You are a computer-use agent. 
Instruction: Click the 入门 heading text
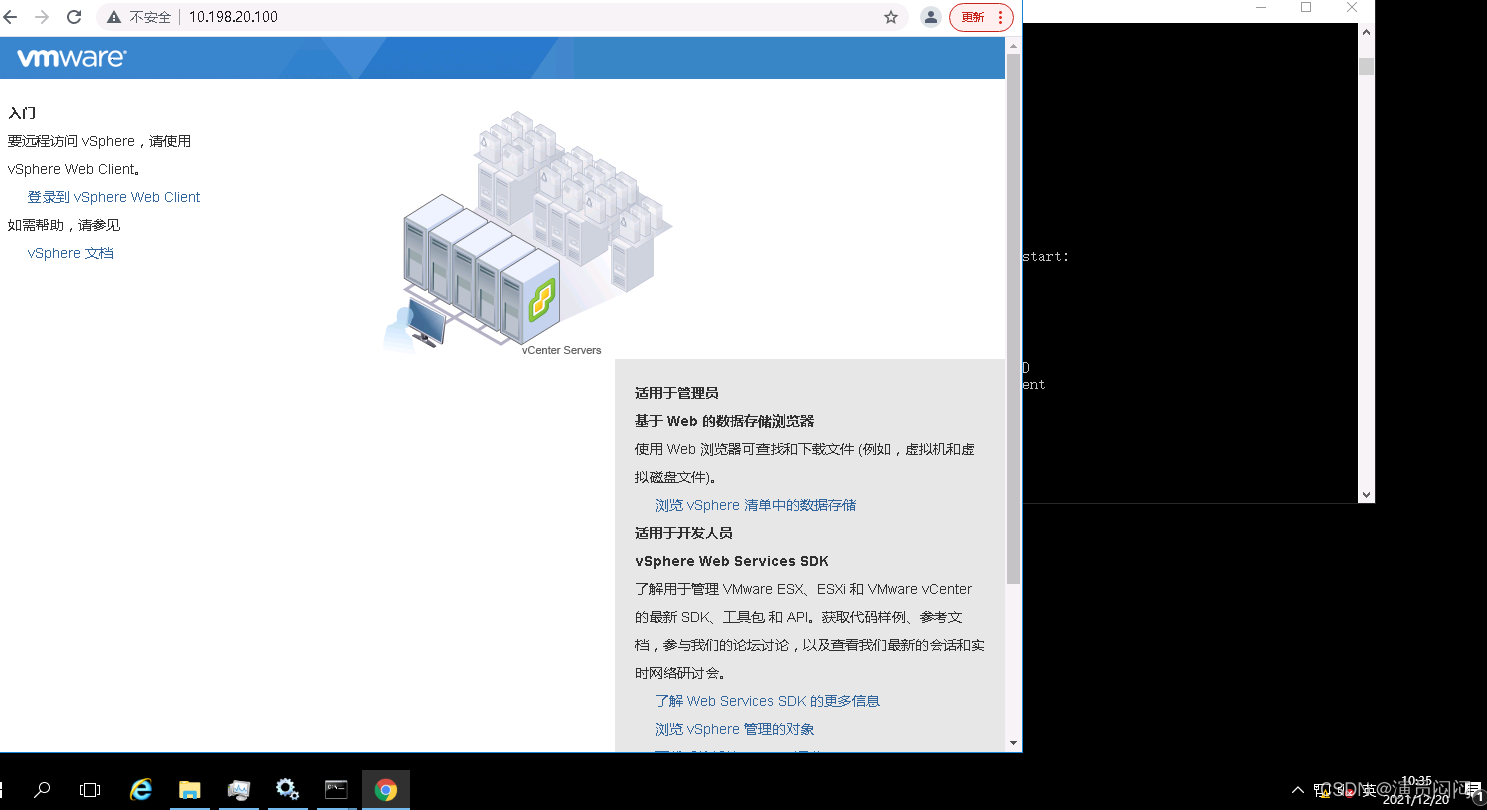[22, 113]
